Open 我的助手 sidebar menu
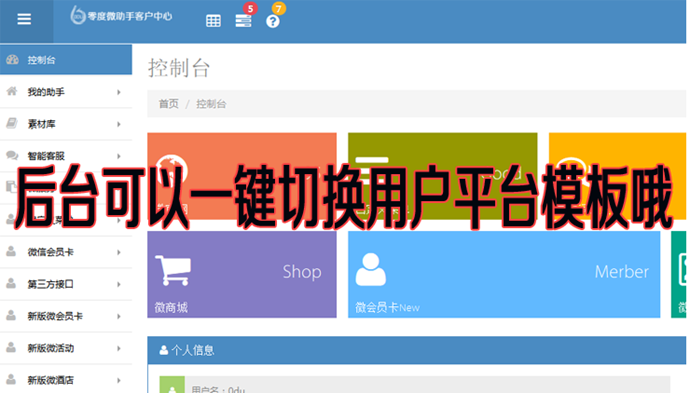 pyautogui.click(x=66, y=92)
